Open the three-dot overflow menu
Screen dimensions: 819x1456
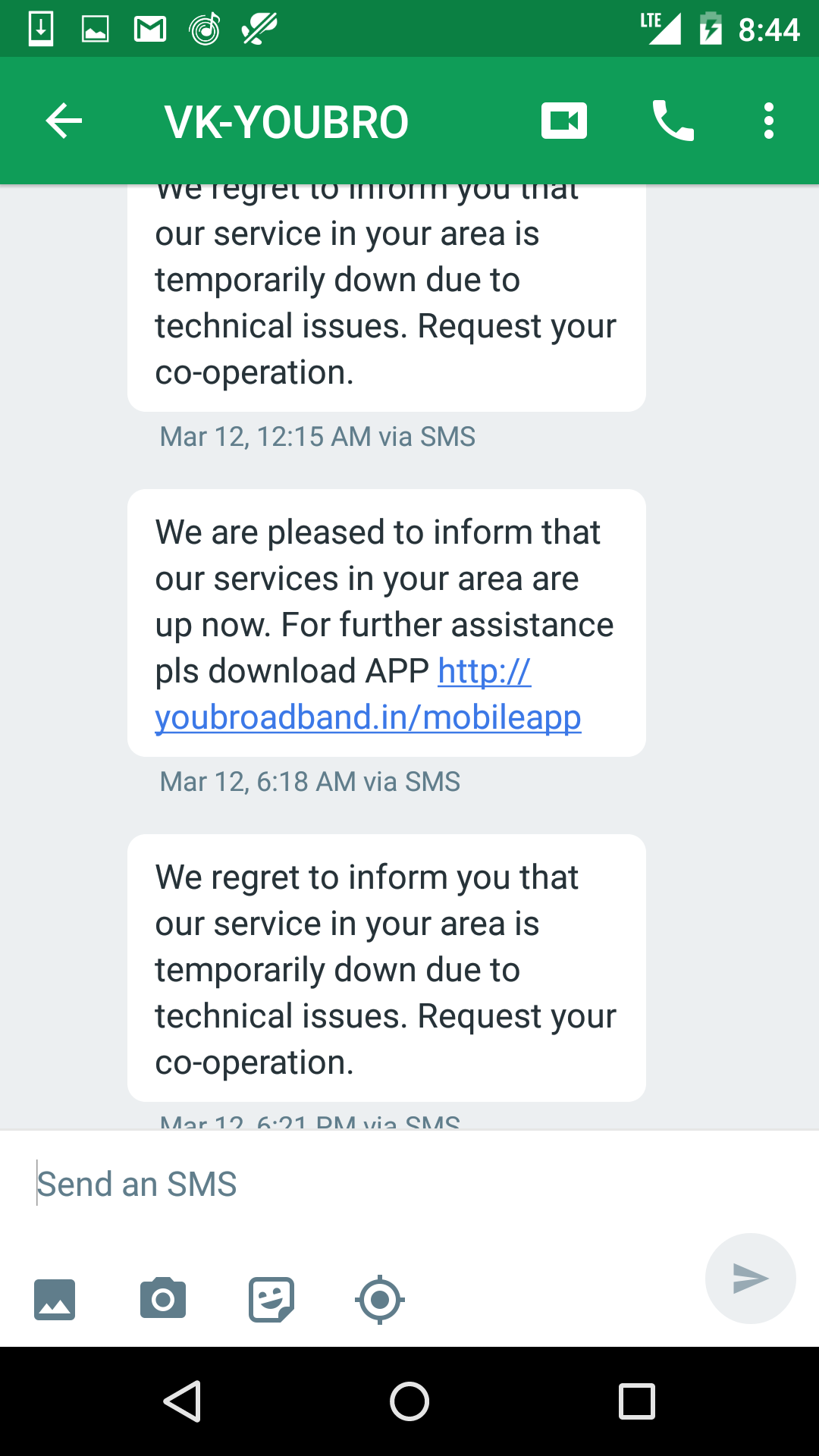[x=769, y=121]
